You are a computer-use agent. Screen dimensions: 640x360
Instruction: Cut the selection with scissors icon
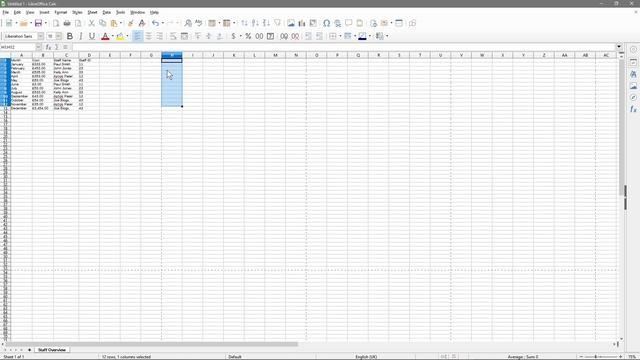coord(91,23)
